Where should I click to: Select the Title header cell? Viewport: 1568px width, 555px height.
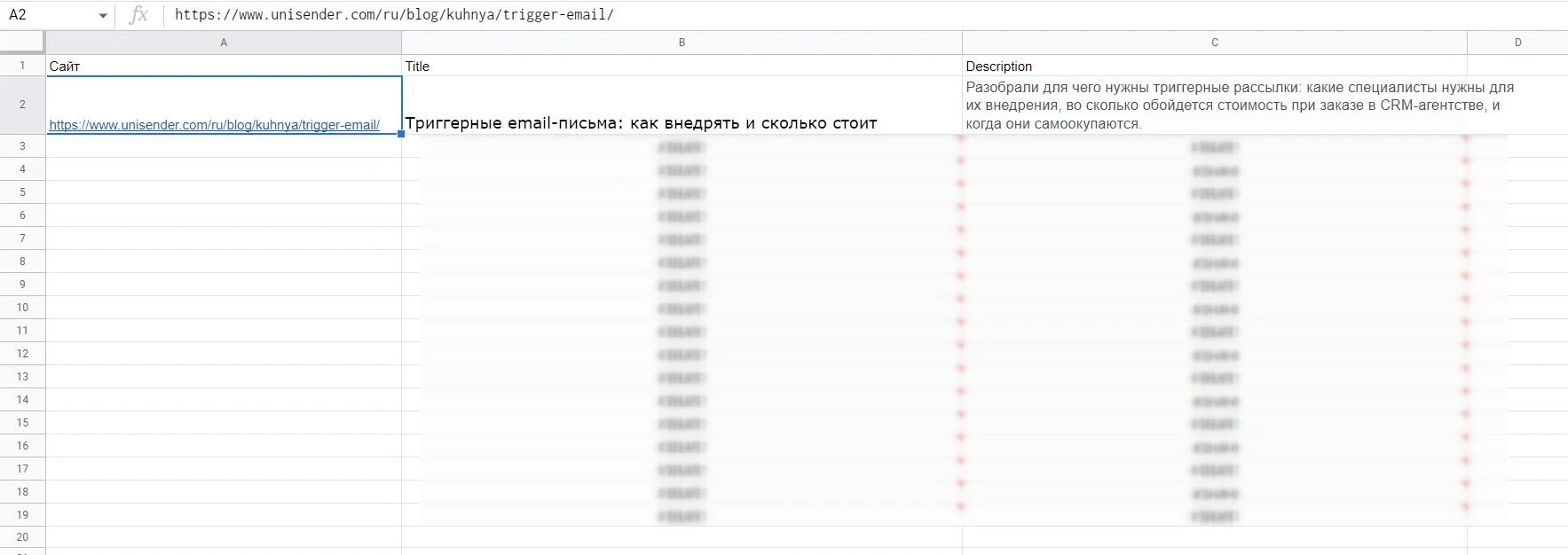click(x=682, y=66)
